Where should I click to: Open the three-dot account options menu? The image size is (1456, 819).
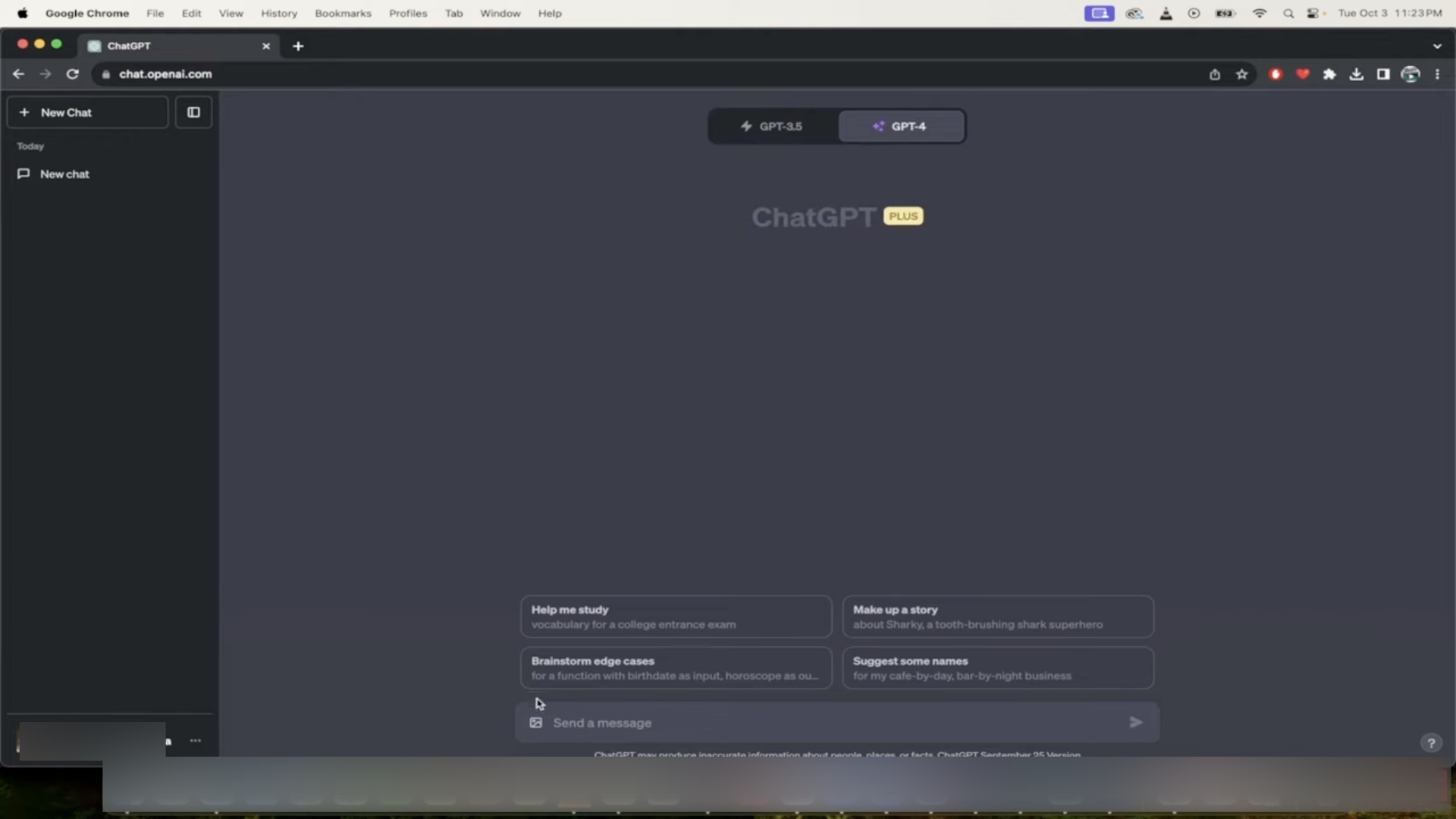click(196, 741)
